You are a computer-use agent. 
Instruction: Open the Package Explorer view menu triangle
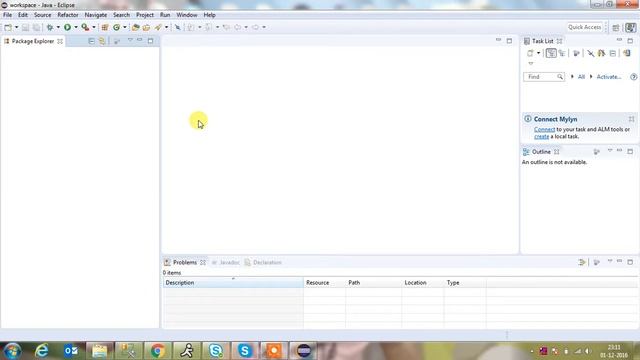click(130, 40)
